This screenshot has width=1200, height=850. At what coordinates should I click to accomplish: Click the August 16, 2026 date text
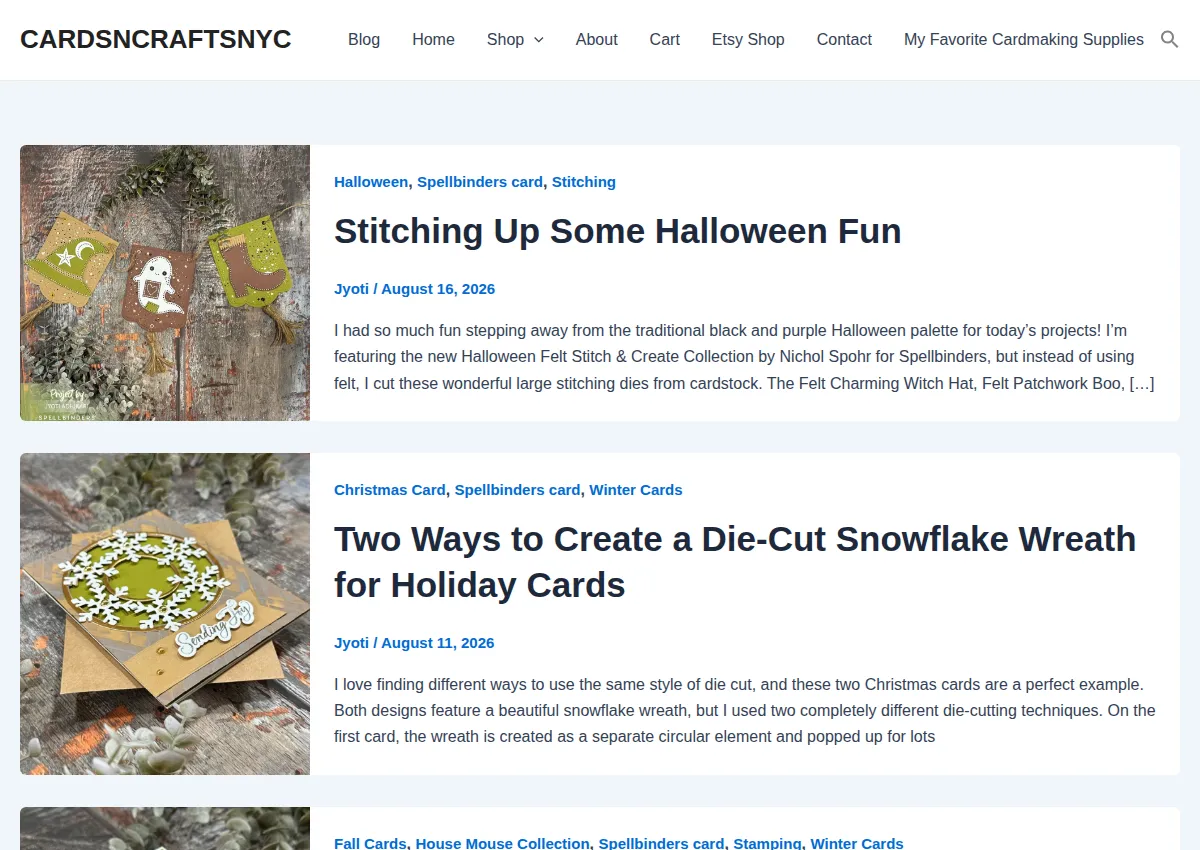point(438,289)
